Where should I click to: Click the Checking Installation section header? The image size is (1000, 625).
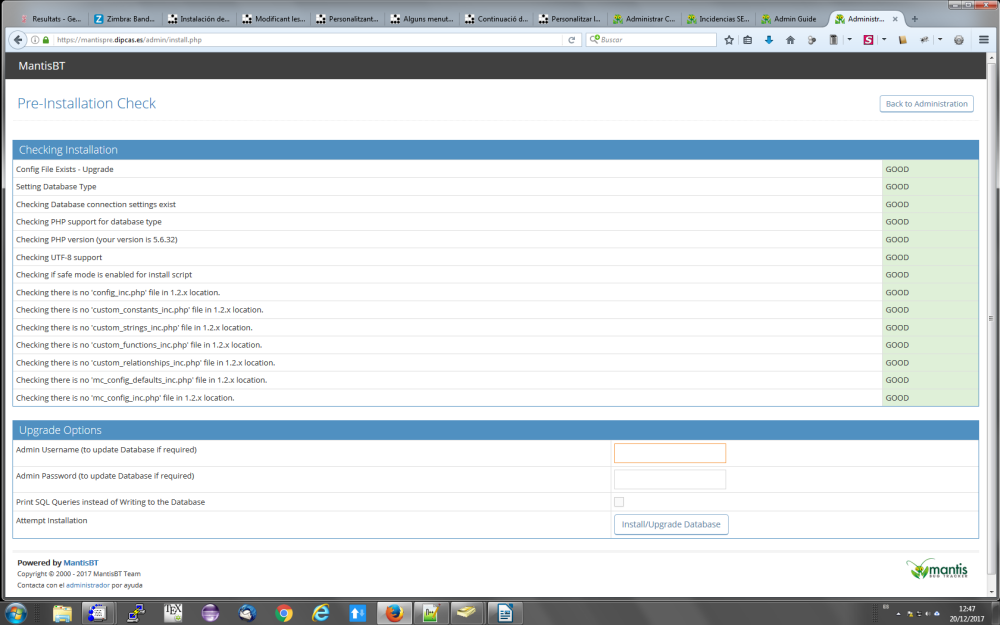[496, 150]
